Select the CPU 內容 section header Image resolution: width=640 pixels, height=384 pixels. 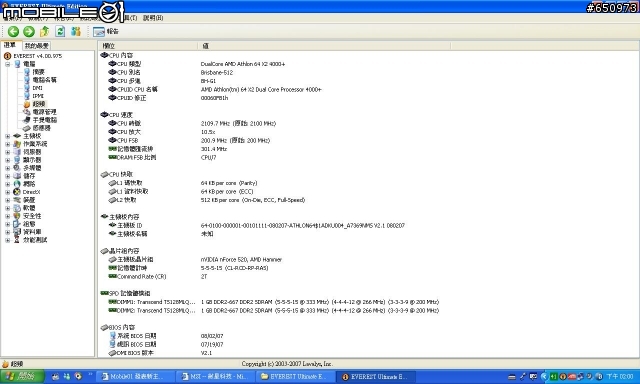click(x=117, y=55)
